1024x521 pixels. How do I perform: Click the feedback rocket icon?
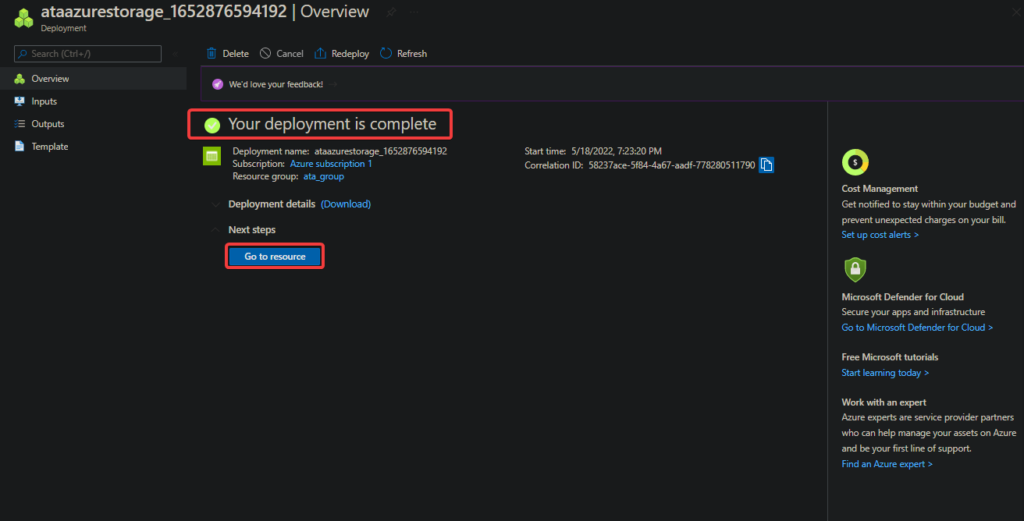[x=217, y=84]
